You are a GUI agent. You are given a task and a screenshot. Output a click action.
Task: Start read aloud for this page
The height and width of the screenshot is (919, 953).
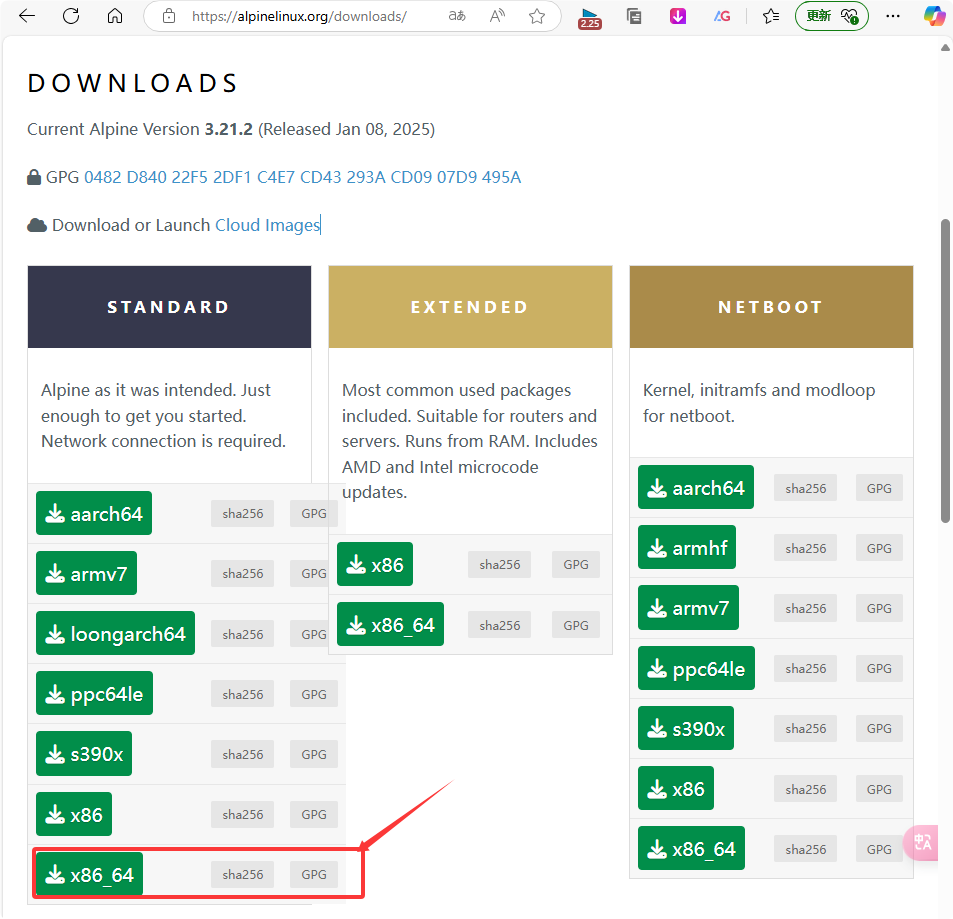(497, 16)
